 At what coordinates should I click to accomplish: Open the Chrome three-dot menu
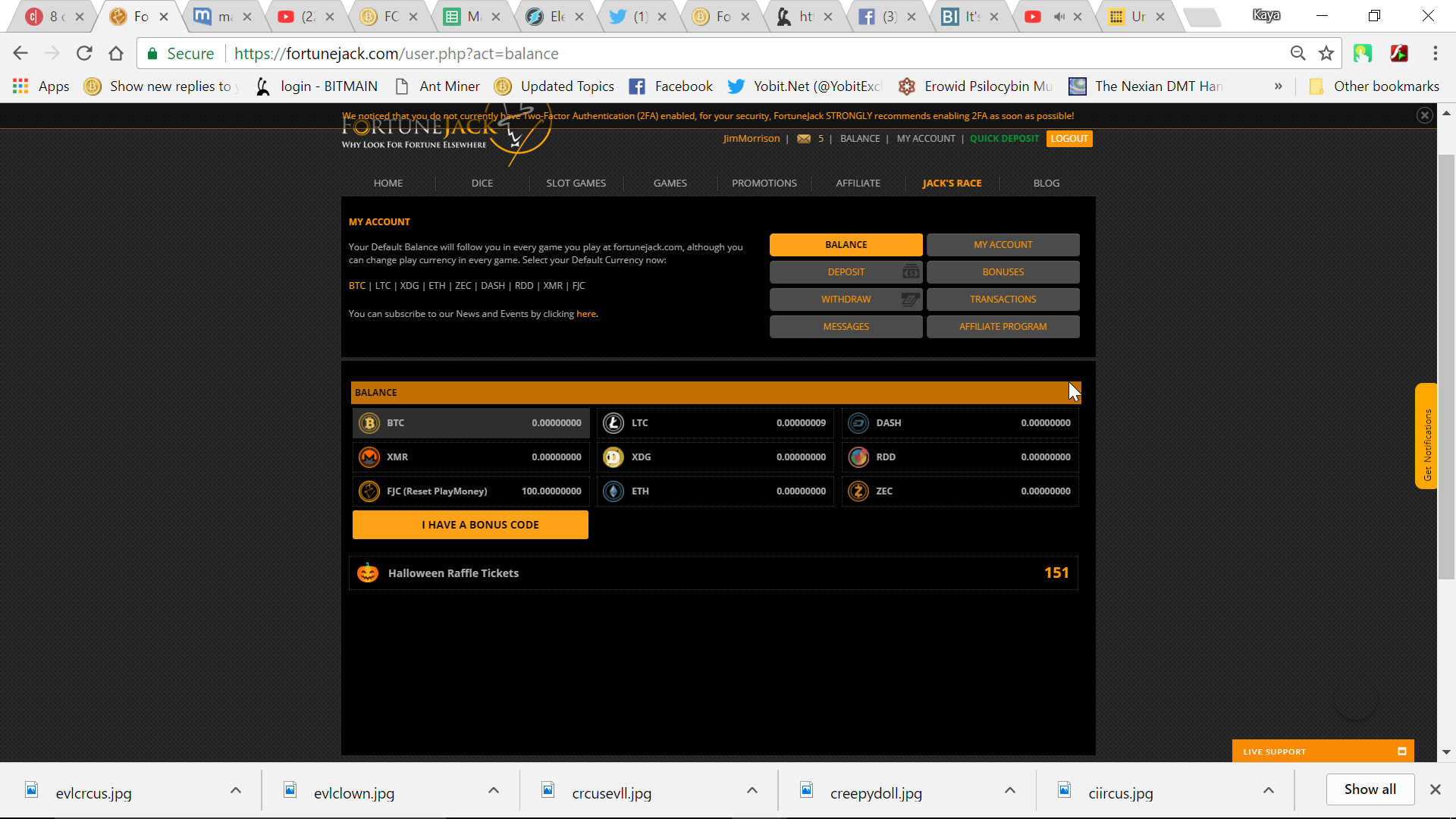[1436, 53]
